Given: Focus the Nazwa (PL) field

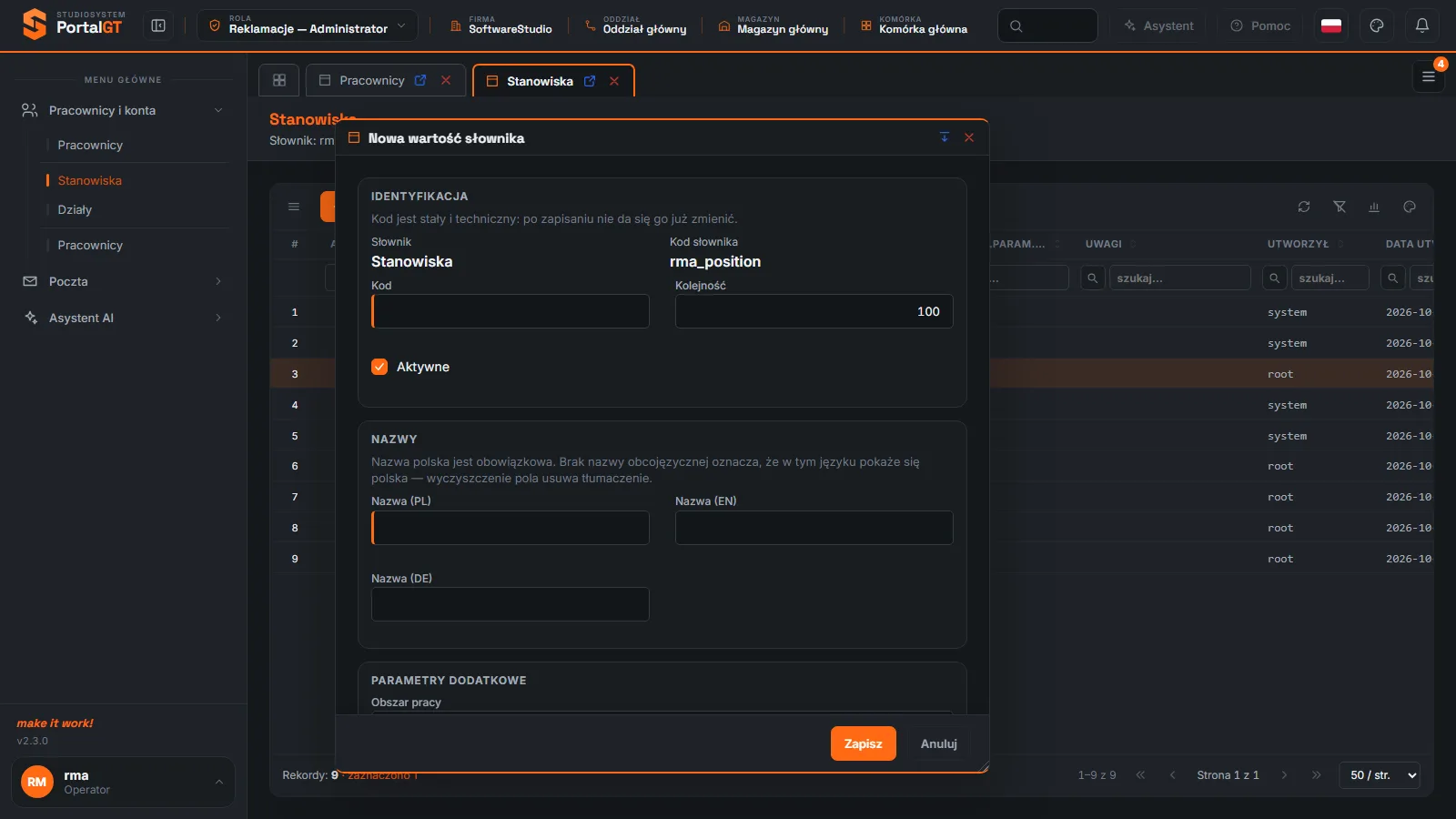Looking at the screenshot, I should coord(511,528).
